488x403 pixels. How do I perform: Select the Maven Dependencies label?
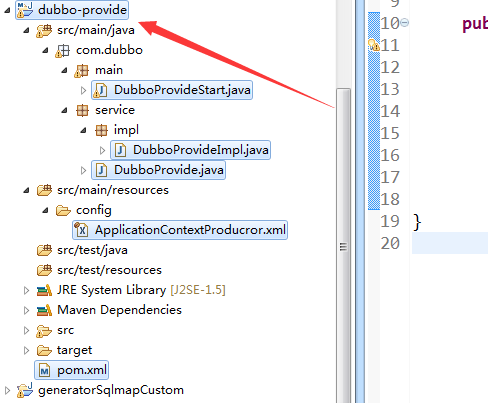tap(119, 310)
